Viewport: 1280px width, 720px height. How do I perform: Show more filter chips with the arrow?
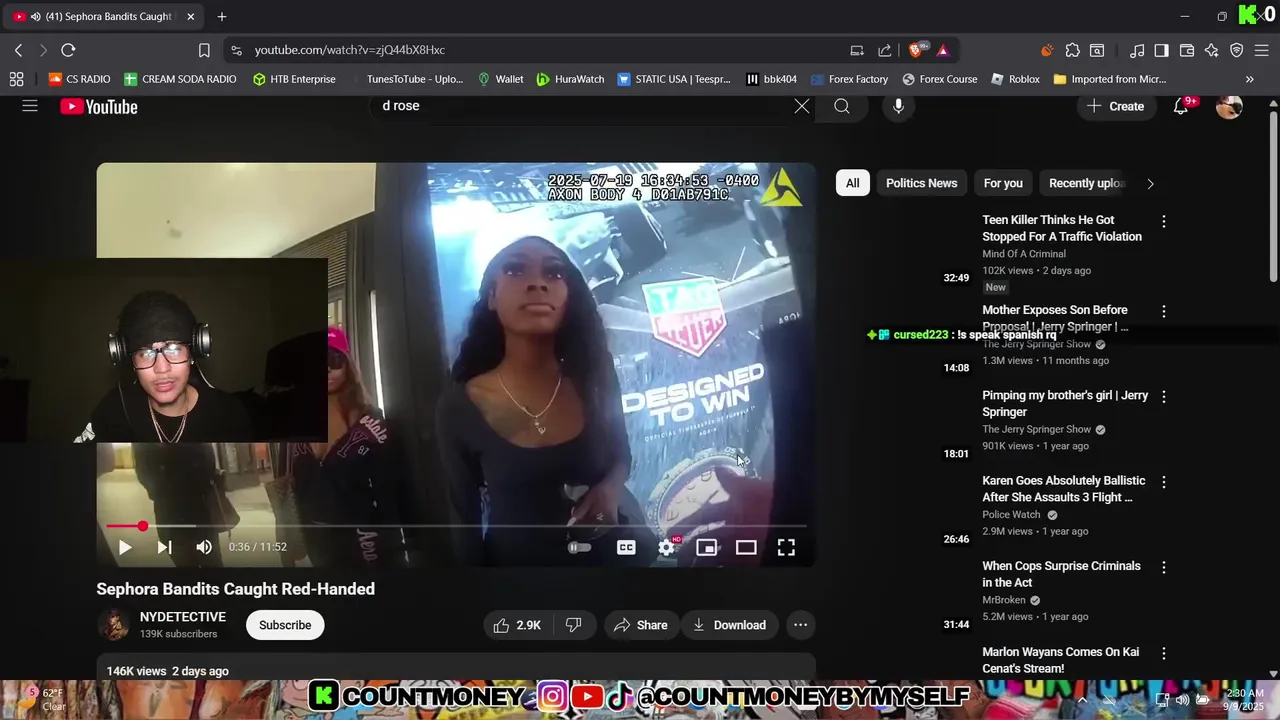pos(1150,183)
